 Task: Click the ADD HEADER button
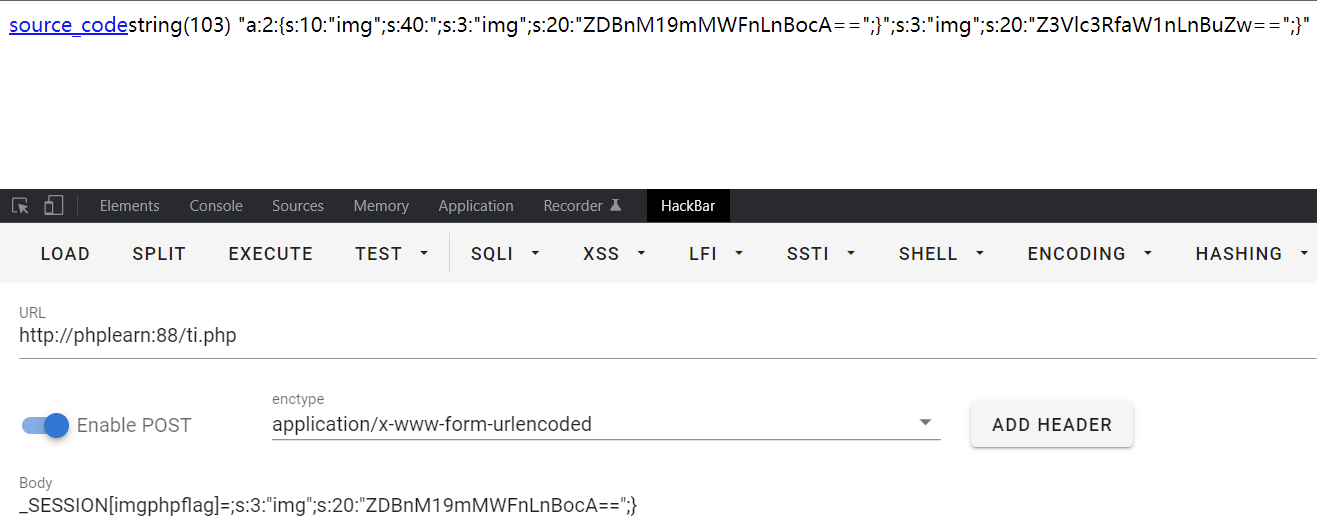point(1051,425)
